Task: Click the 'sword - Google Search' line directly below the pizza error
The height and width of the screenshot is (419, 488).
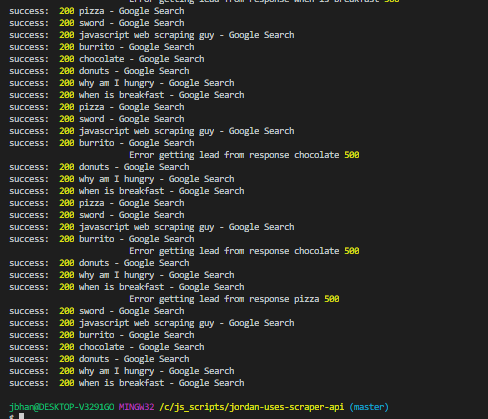Action: pos(97,311)
